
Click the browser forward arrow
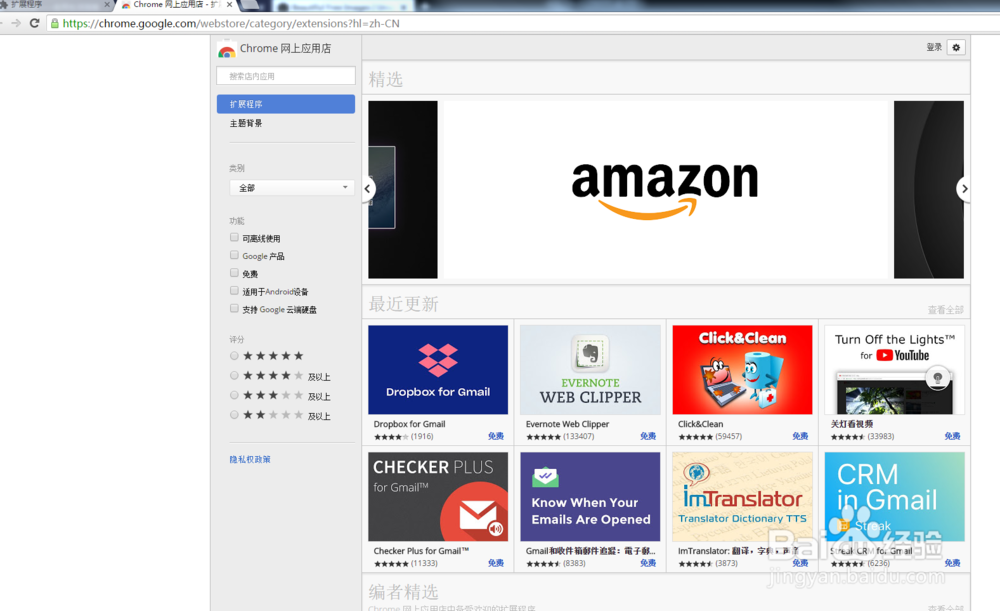[16, 24]
